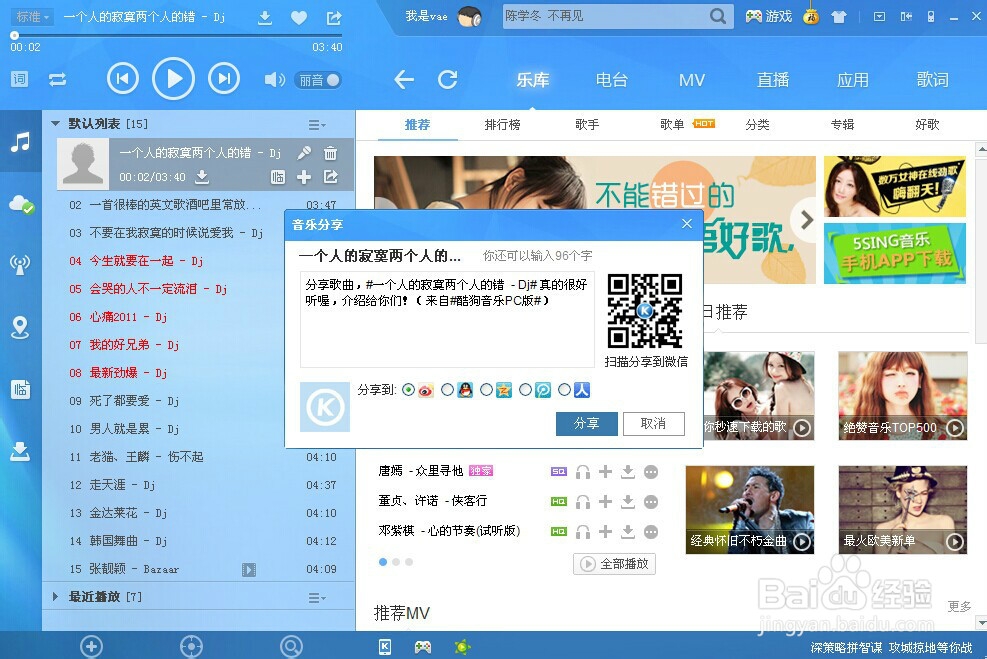Click the locate playing song icon at bottom
987x659 pixels.
191,646
